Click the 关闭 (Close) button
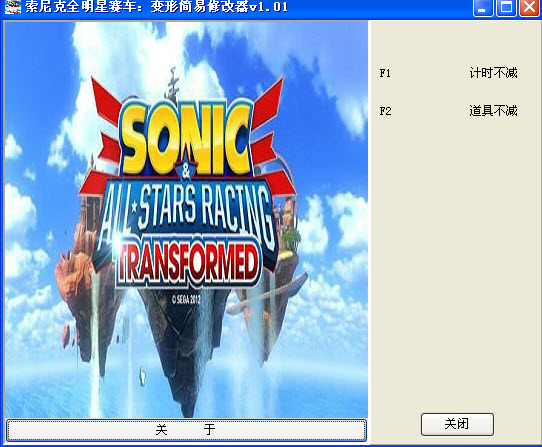 pos(457,424)
